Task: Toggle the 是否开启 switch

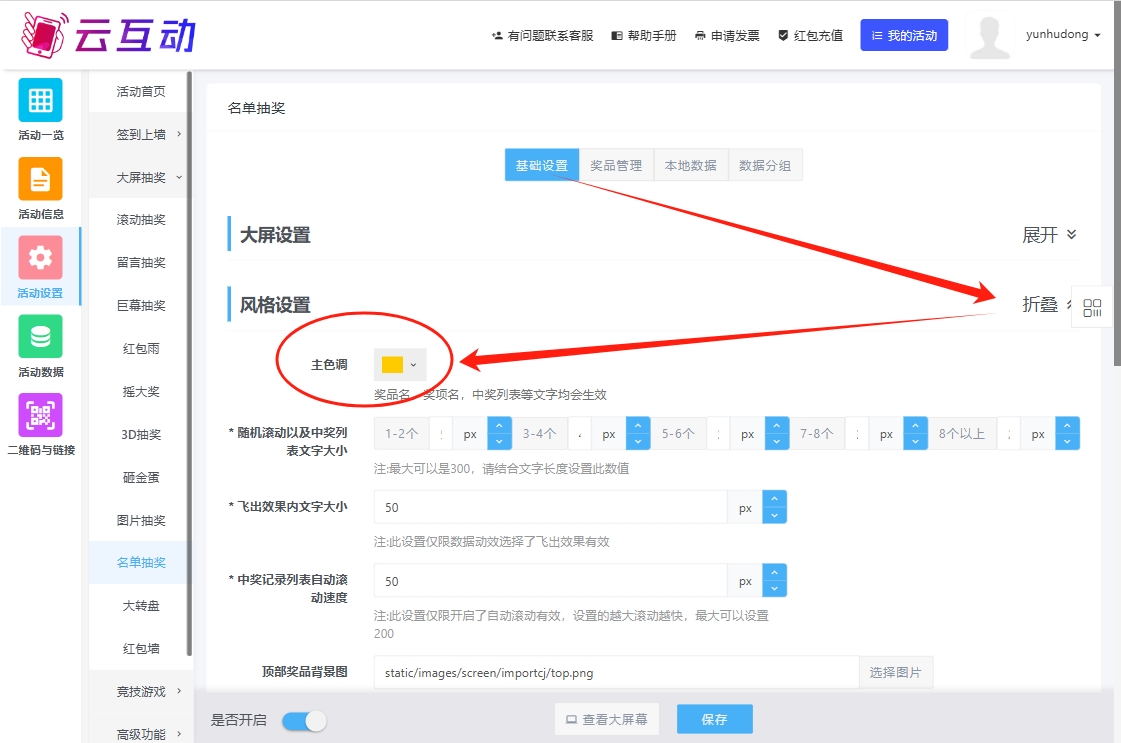Action: click(x=304, y=721)
